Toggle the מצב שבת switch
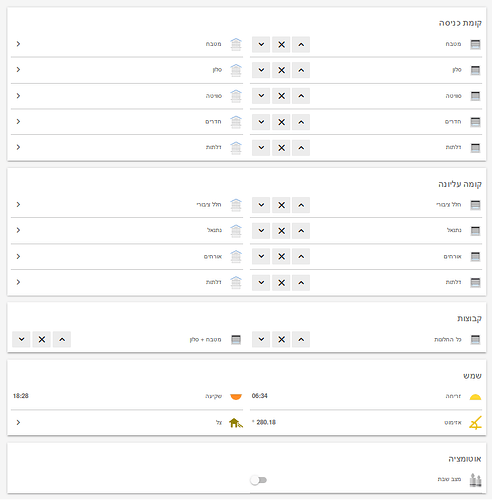Viewport: 492px width, 500px height. point(259,480)
